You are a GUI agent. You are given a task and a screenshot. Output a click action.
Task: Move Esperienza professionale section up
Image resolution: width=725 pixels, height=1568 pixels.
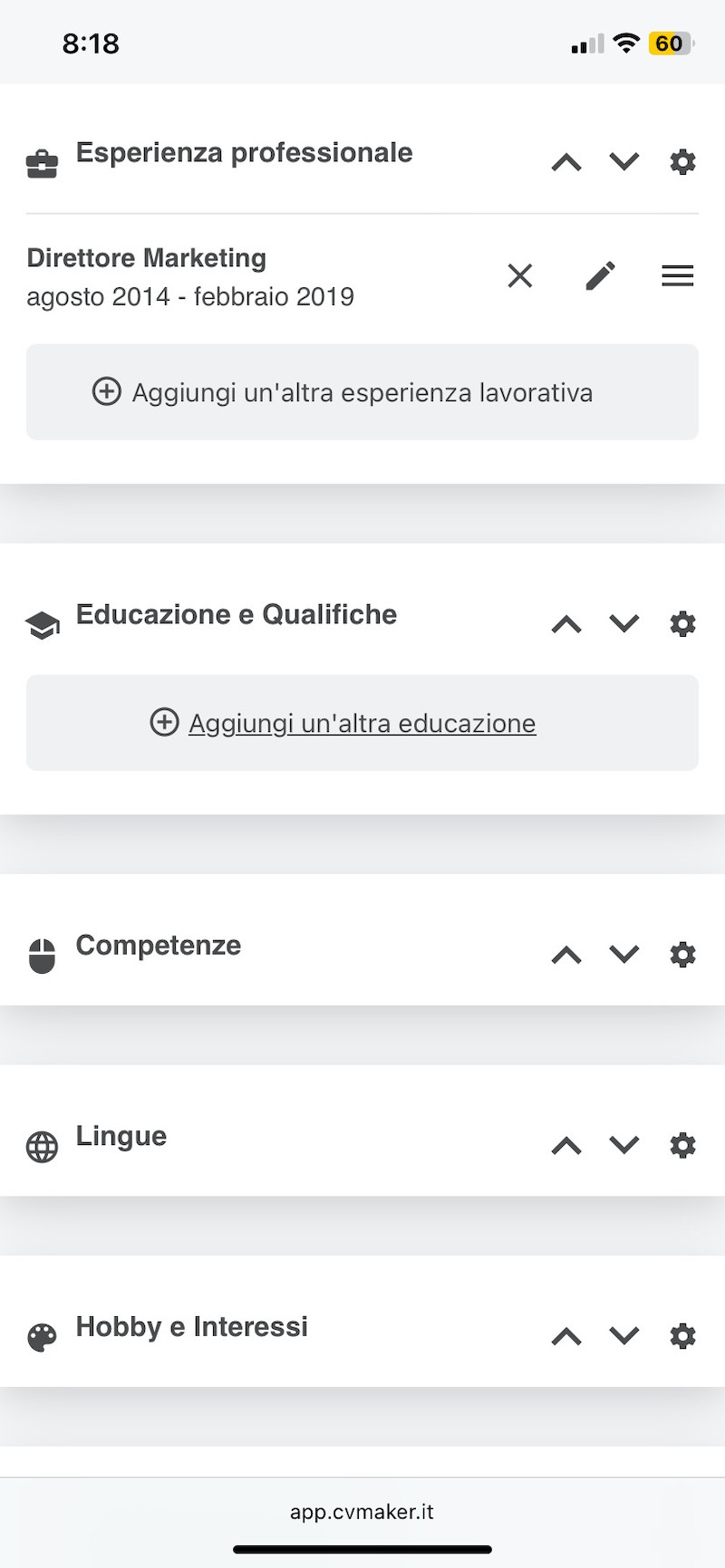566,163
